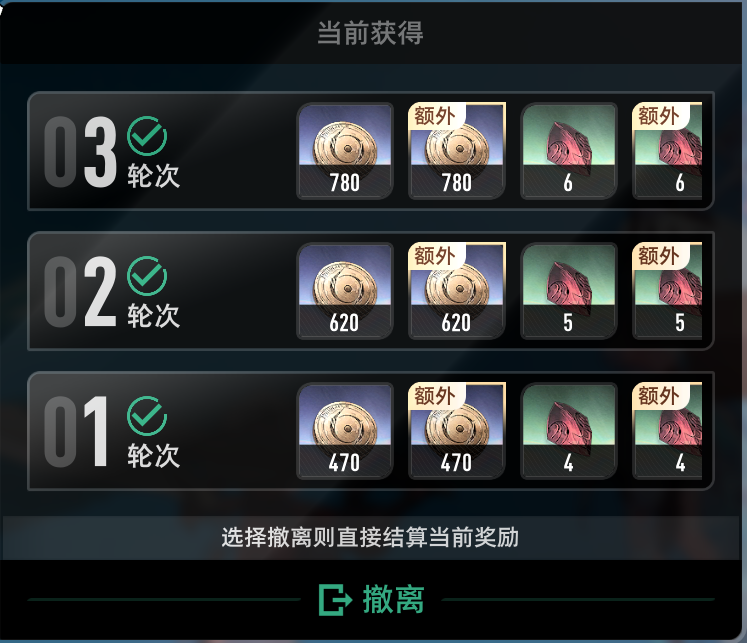Click the 当前获得 header title
The image size is (747, 643).
[370, 33]
